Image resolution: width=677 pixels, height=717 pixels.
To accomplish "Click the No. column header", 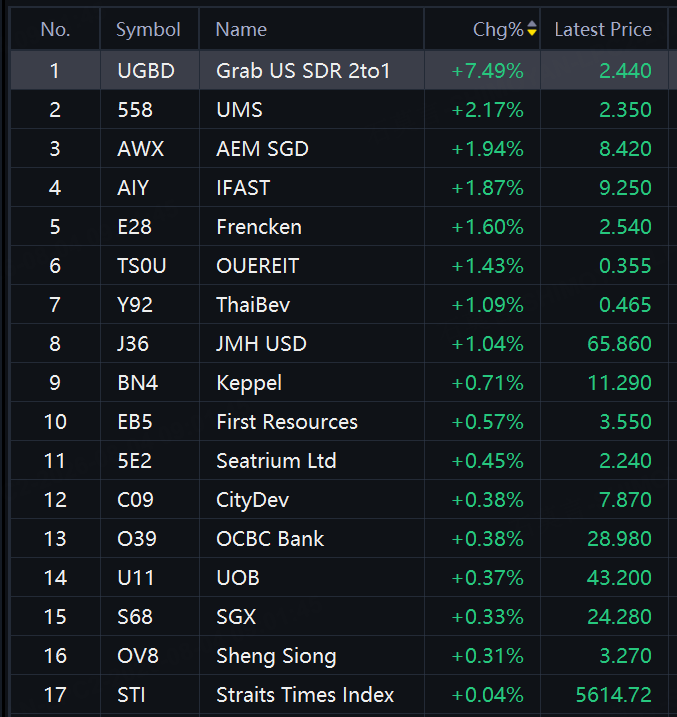I will point(55,30).
